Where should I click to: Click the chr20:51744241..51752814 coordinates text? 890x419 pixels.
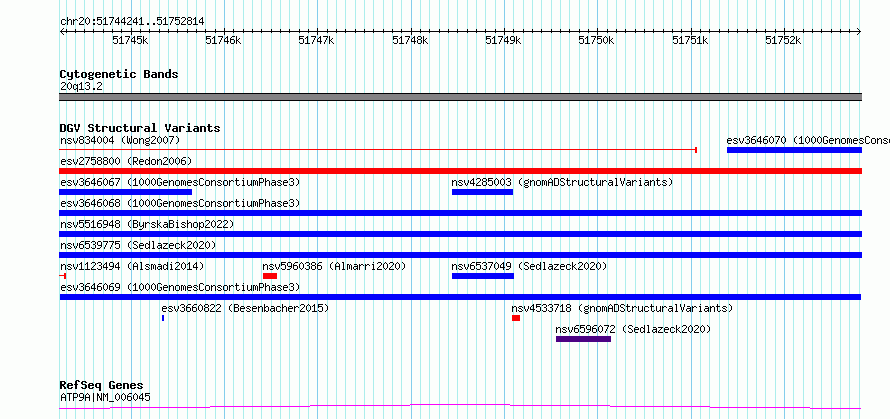[x=132, y=22]
